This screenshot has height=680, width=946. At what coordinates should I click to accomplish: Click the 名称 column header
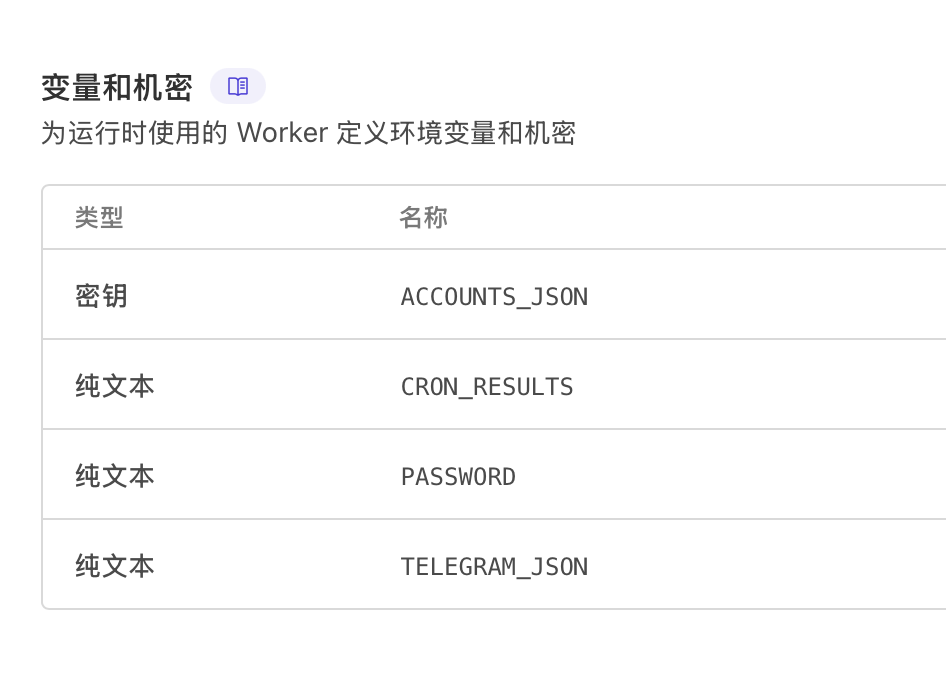pyautogui.click(x=423, y=217)
